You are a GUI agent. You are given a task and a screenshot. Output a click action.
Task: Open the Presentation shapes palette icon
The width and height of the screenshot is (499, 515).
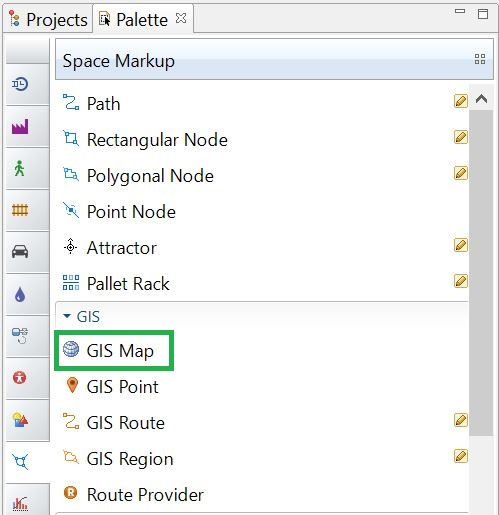(x=20, y=420)
